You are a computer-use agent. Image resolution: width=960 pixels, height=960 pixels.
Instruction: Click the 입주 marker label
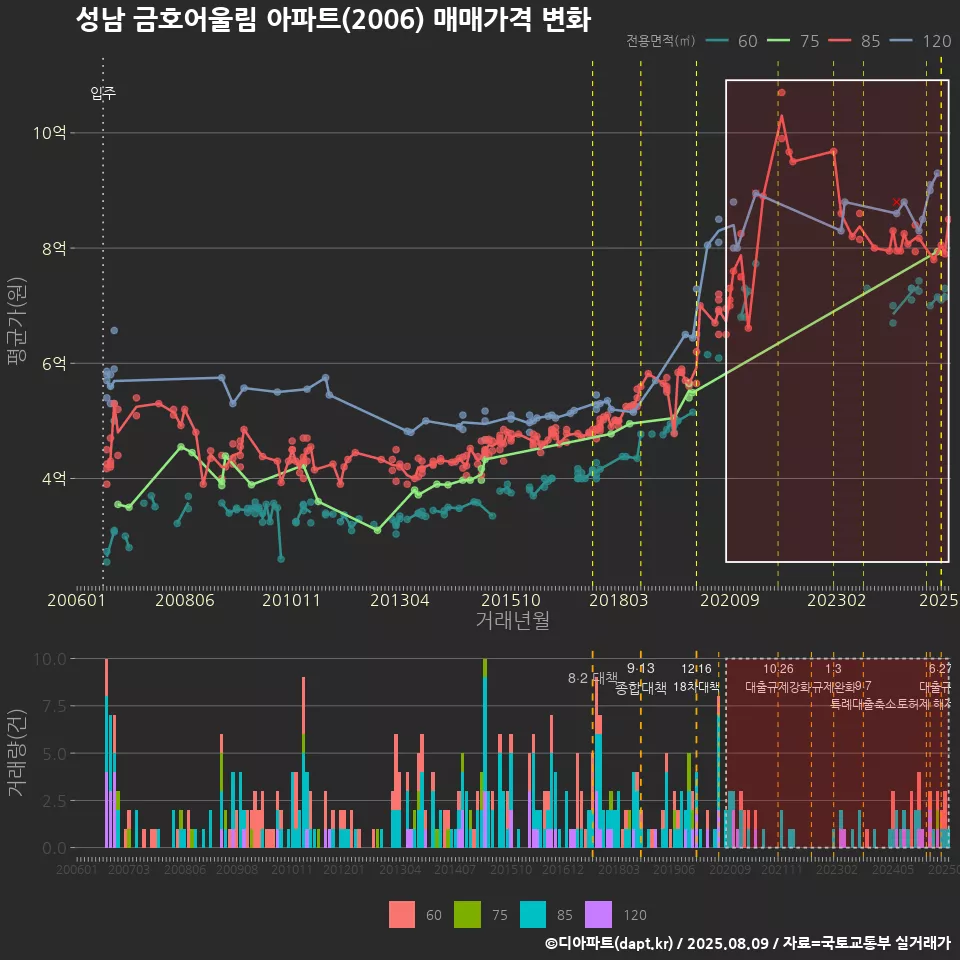(103, 93)
